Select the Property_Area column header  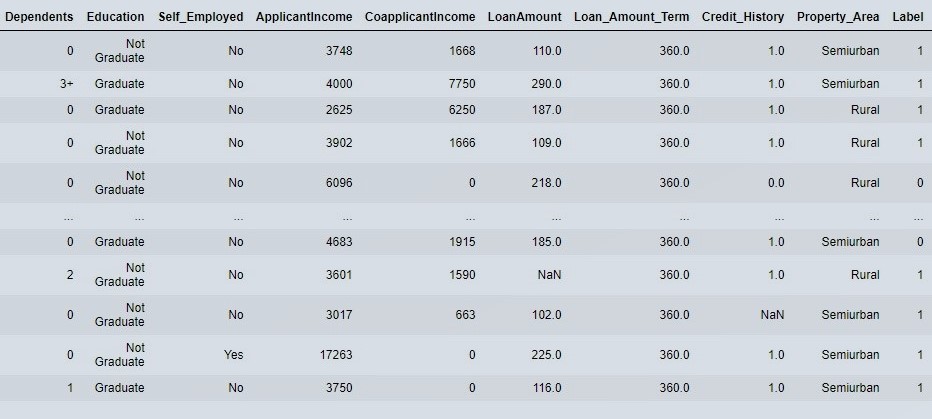837,17
